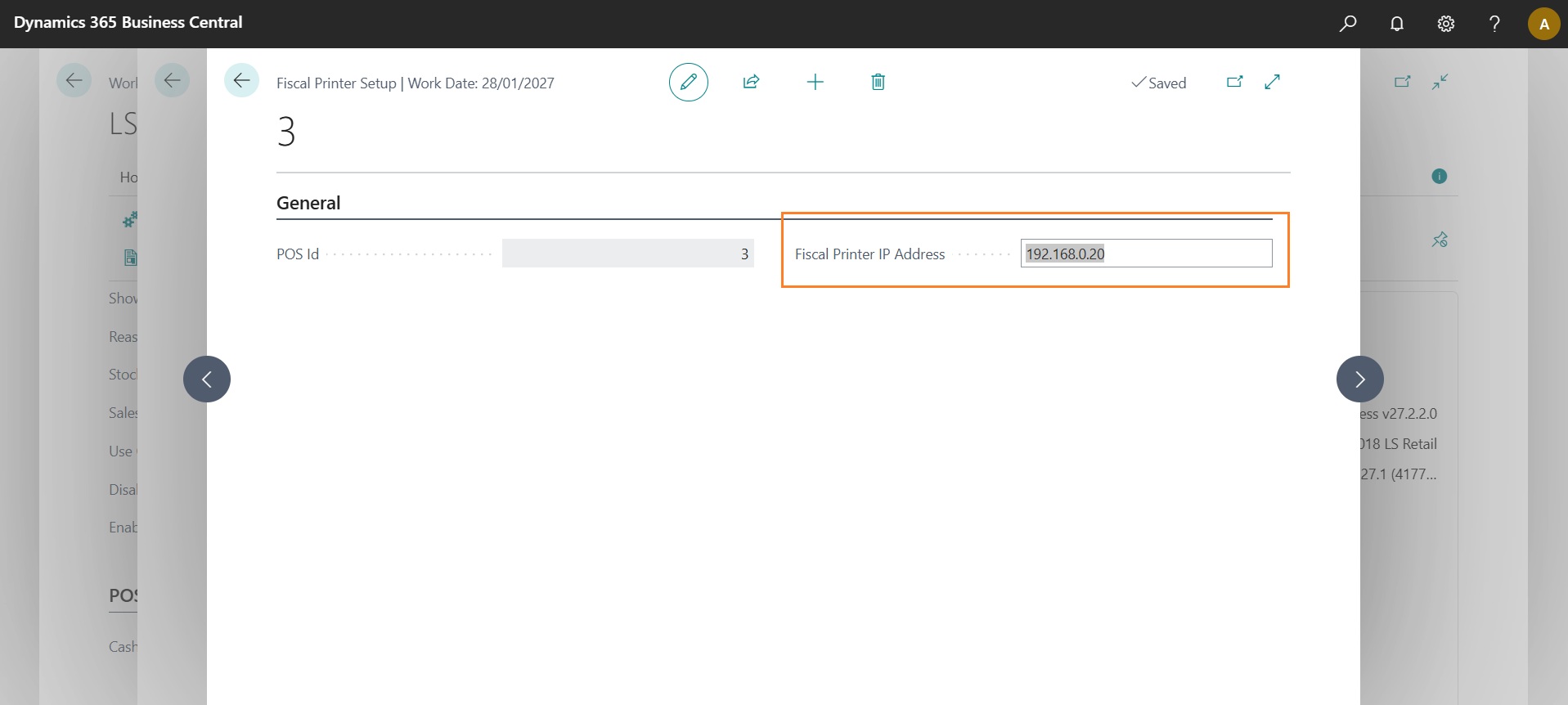Toggle the Saved autosave status indicator
The width and height of the screenshot is (1568, 705).
1158,83
